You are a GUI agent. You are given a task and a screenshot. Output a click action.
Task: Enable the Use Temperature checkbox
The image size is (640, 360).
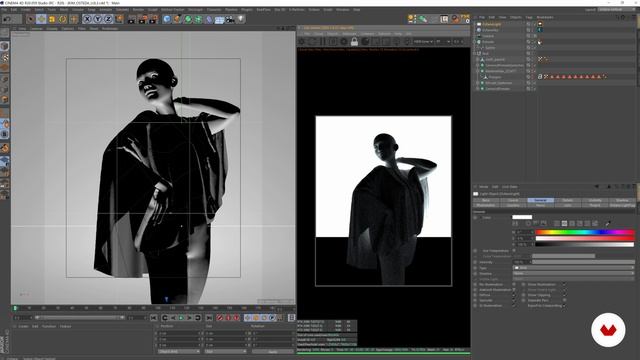tap(514, 250)
